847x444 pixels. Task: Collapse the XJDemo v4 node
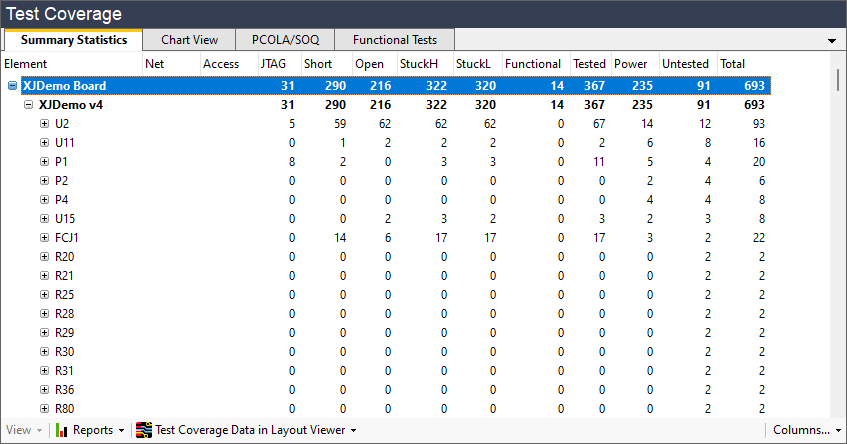28,105
